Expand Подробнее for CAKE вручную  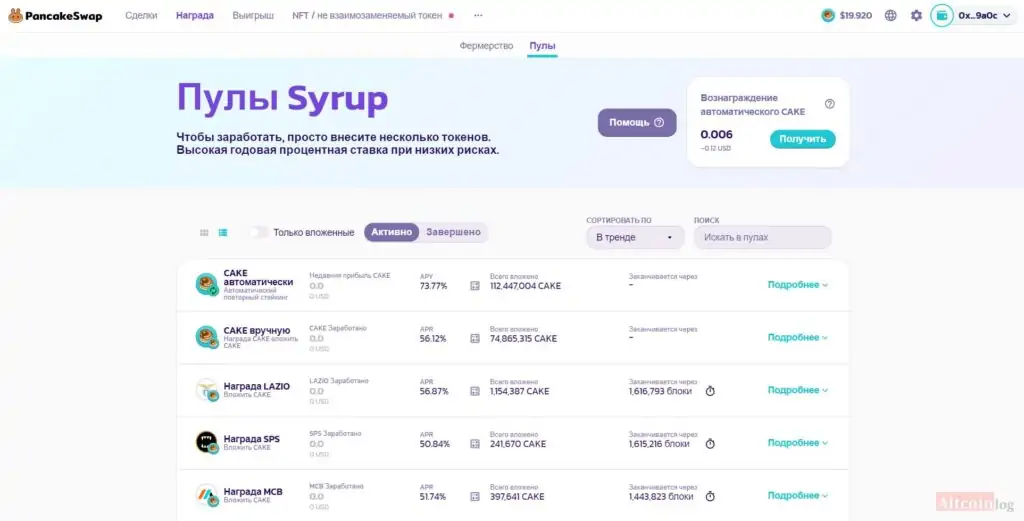tap(797, 338)
